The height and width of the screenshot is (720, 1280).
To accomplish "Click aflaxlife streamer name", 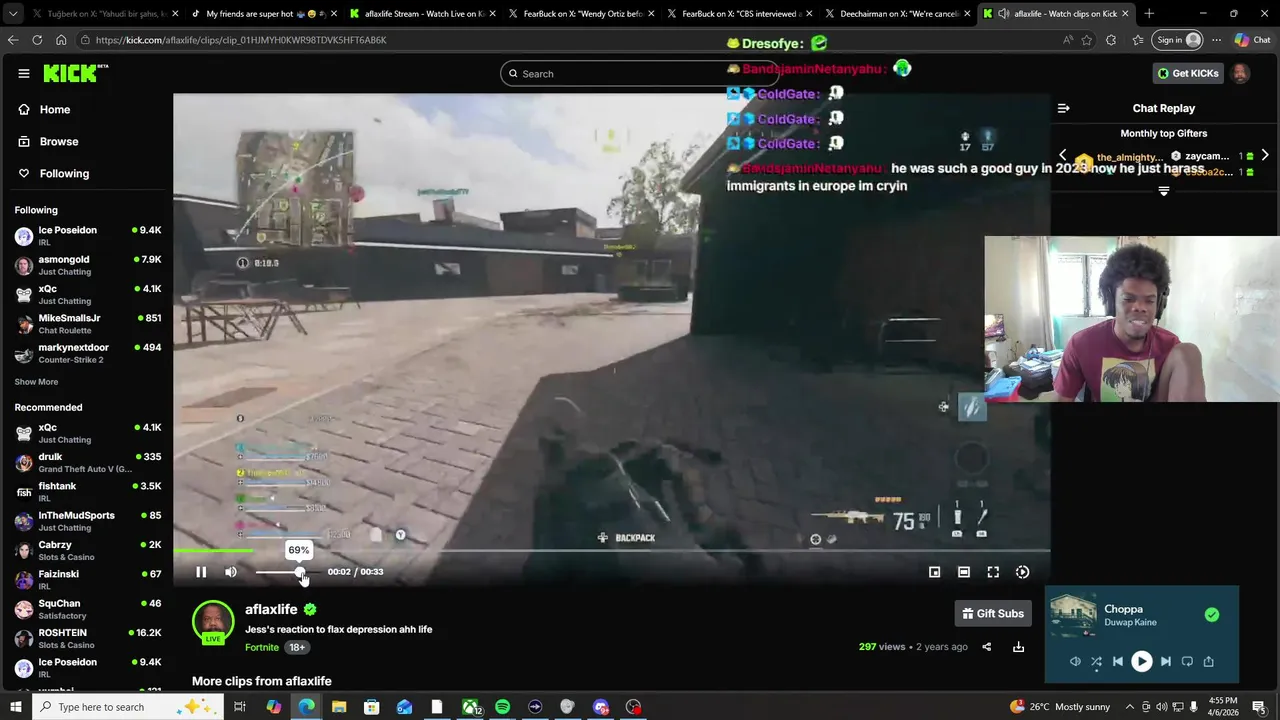I will tap(271, 609).
